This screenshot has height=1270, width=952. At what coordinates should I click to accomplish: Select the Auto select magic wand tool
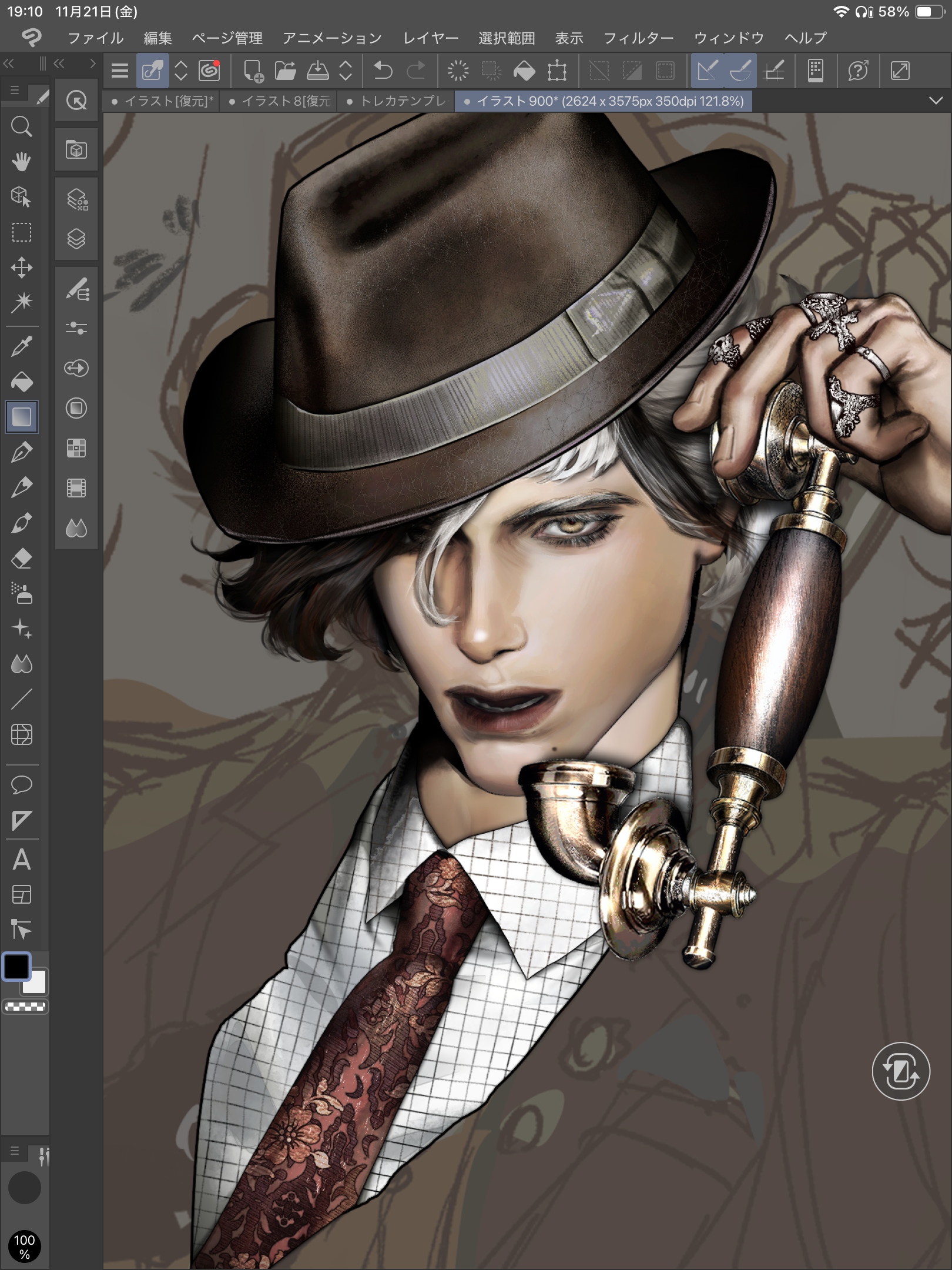tap(22, 302)
